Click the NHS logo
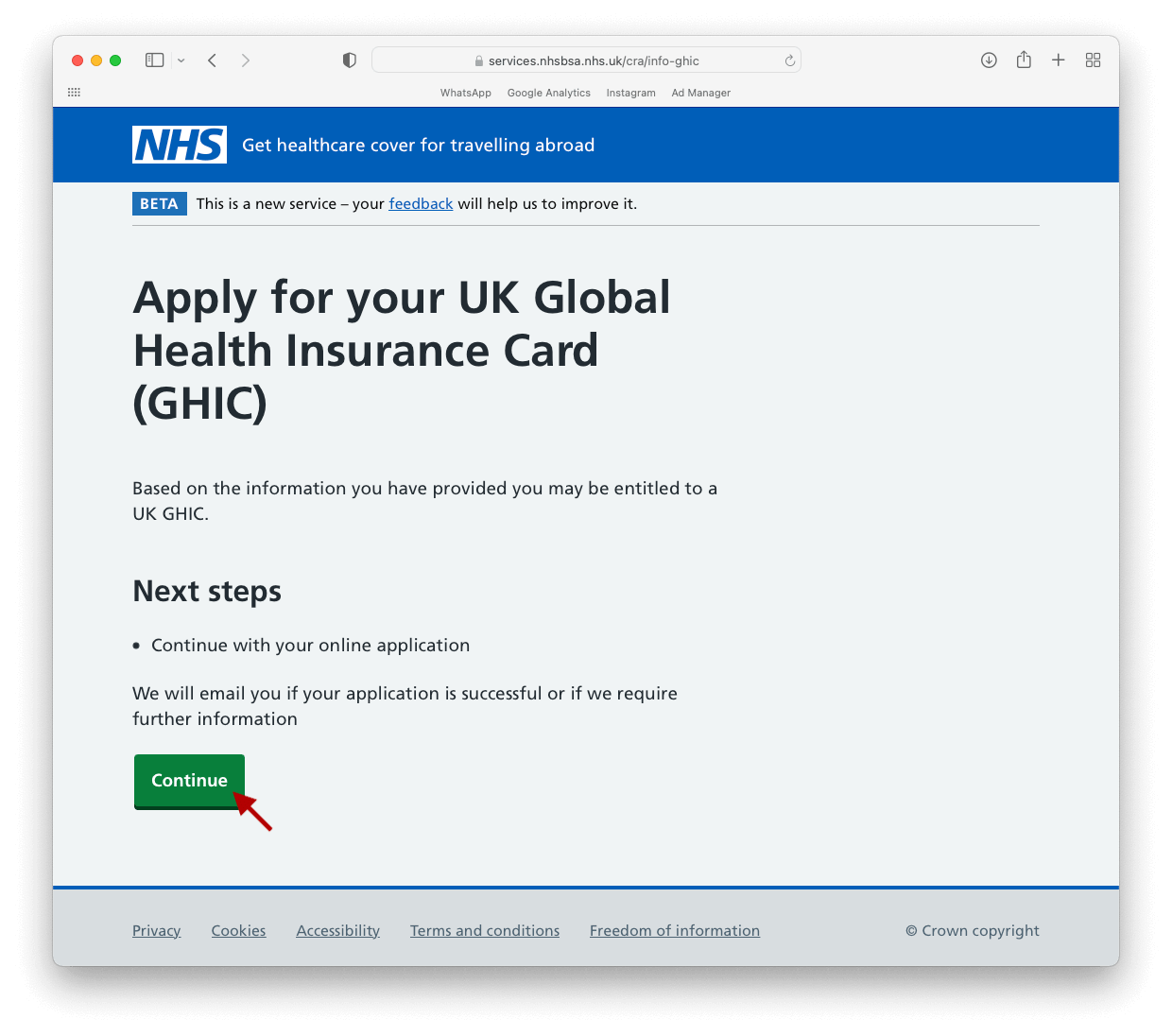The height and width of the screenshot is (1036, 1172). (180, 145)
